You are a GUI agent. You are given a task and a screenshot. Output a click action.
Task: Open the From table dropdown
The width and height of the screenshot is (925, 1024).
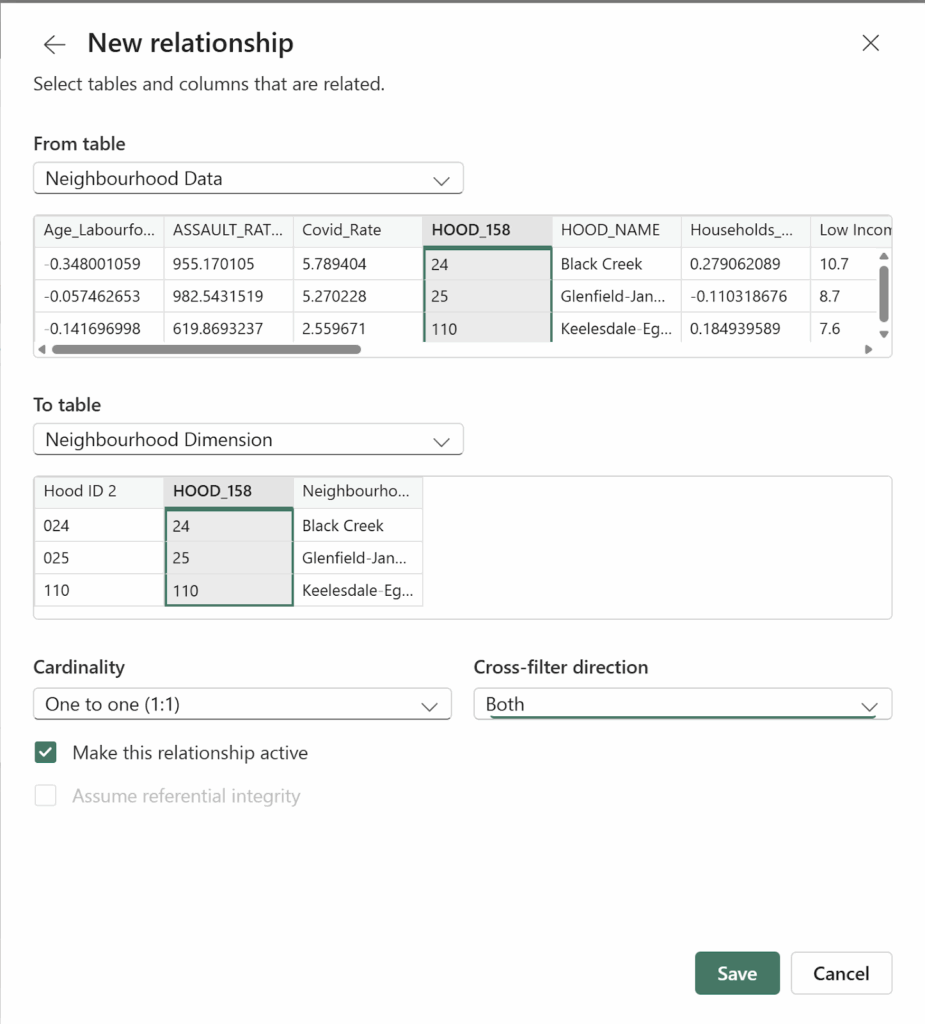pos(248,179)
